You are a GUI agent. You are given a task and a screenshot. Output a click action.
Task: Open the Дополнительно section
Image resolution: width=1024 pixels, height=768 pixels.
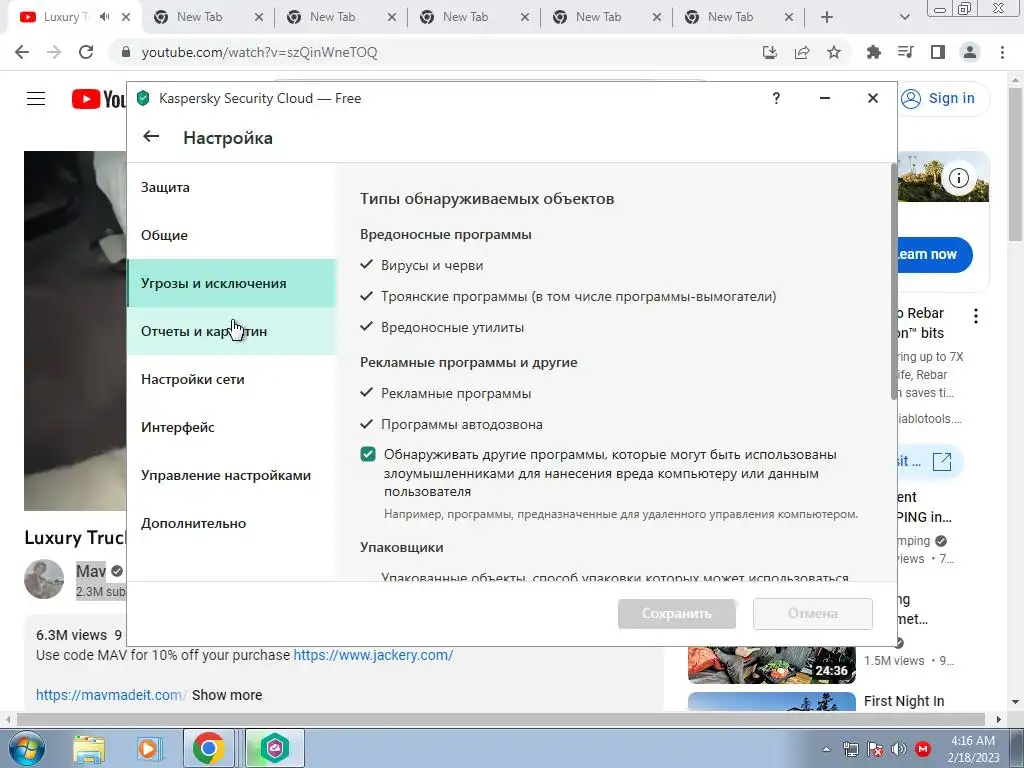click(x=232, y=523)
